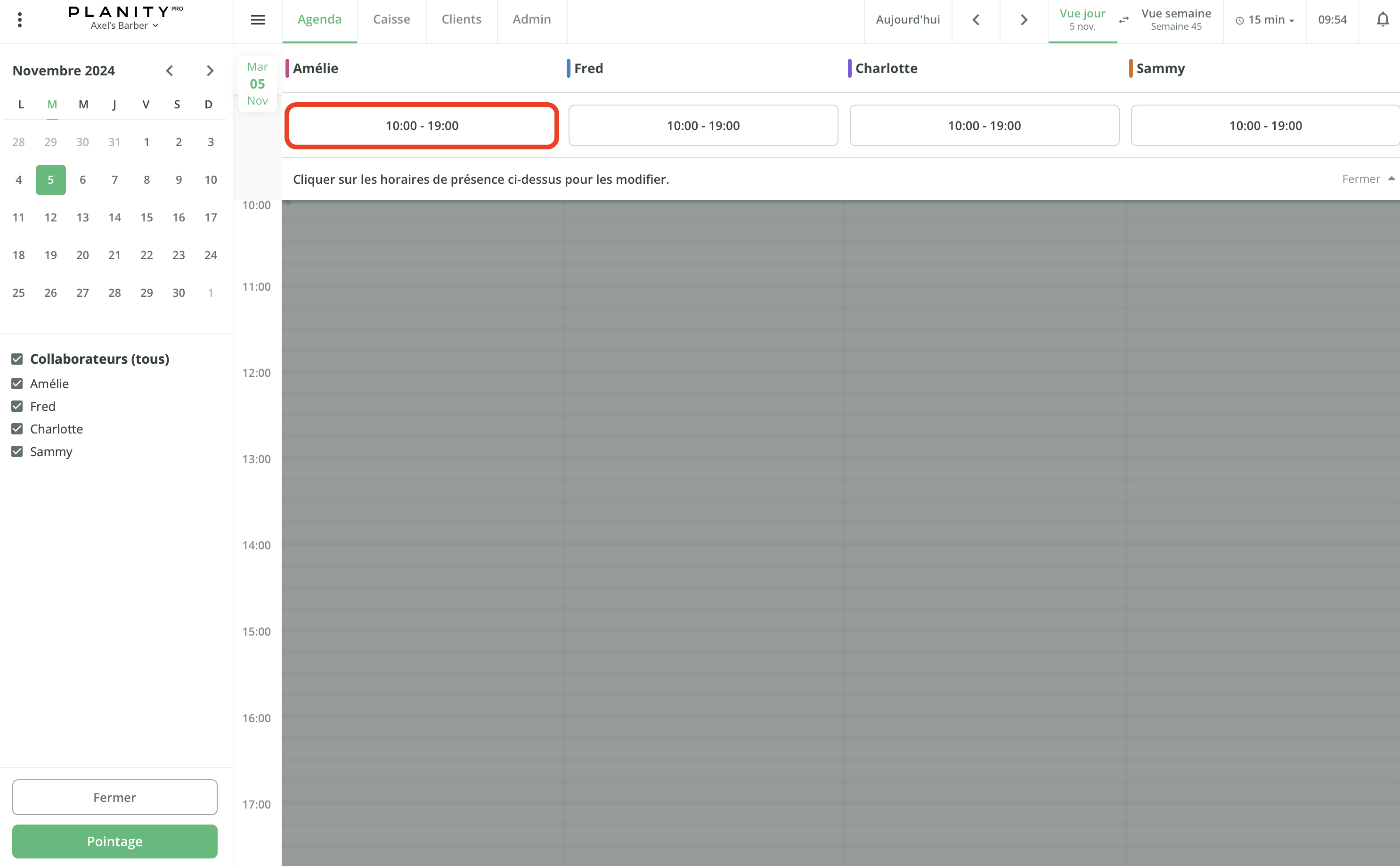Switch to the Clients tab
This screenshot has height=866, width=1400.
(x=461, y=19)
